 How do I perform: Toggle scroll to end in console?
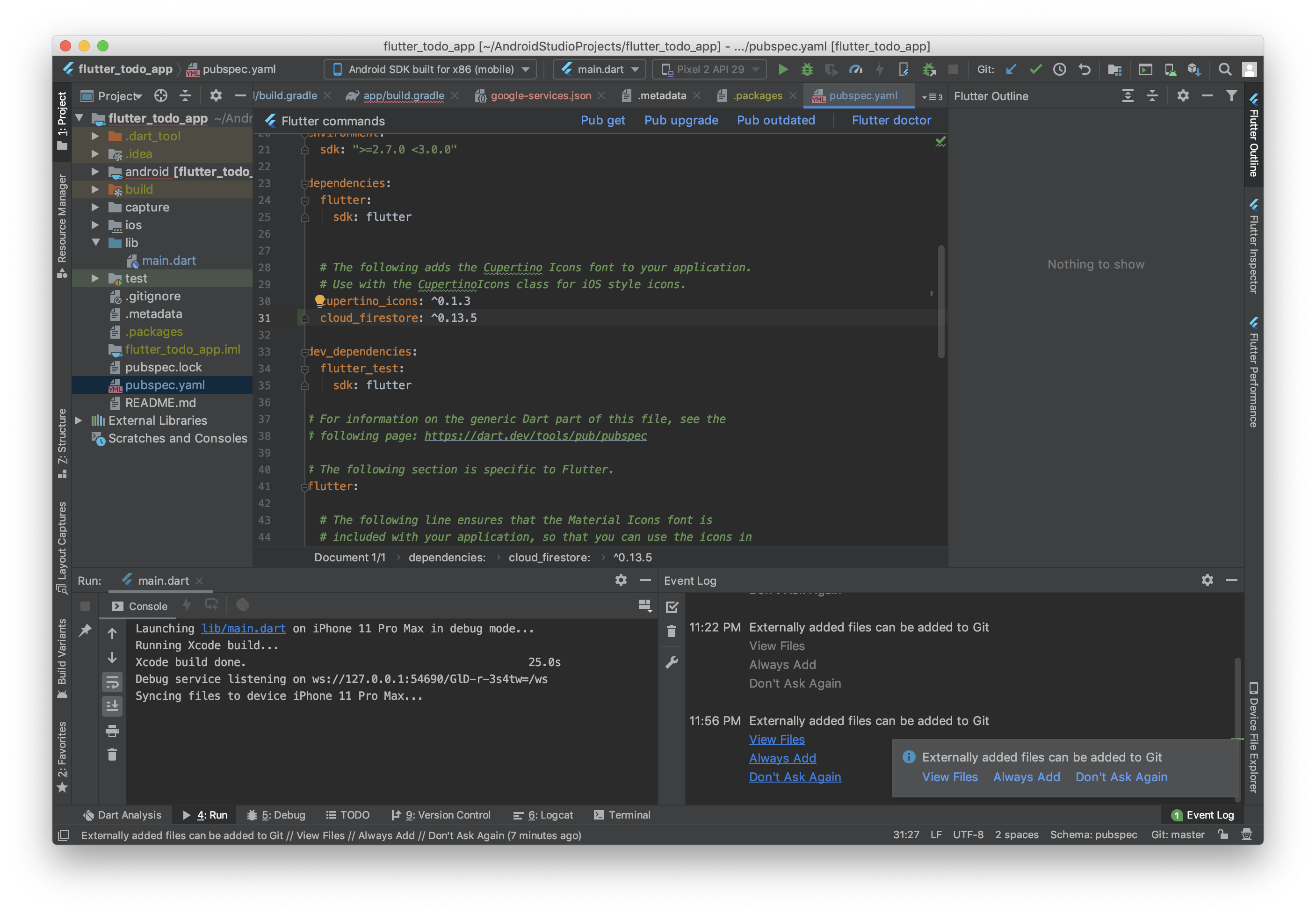click(112, 705)
